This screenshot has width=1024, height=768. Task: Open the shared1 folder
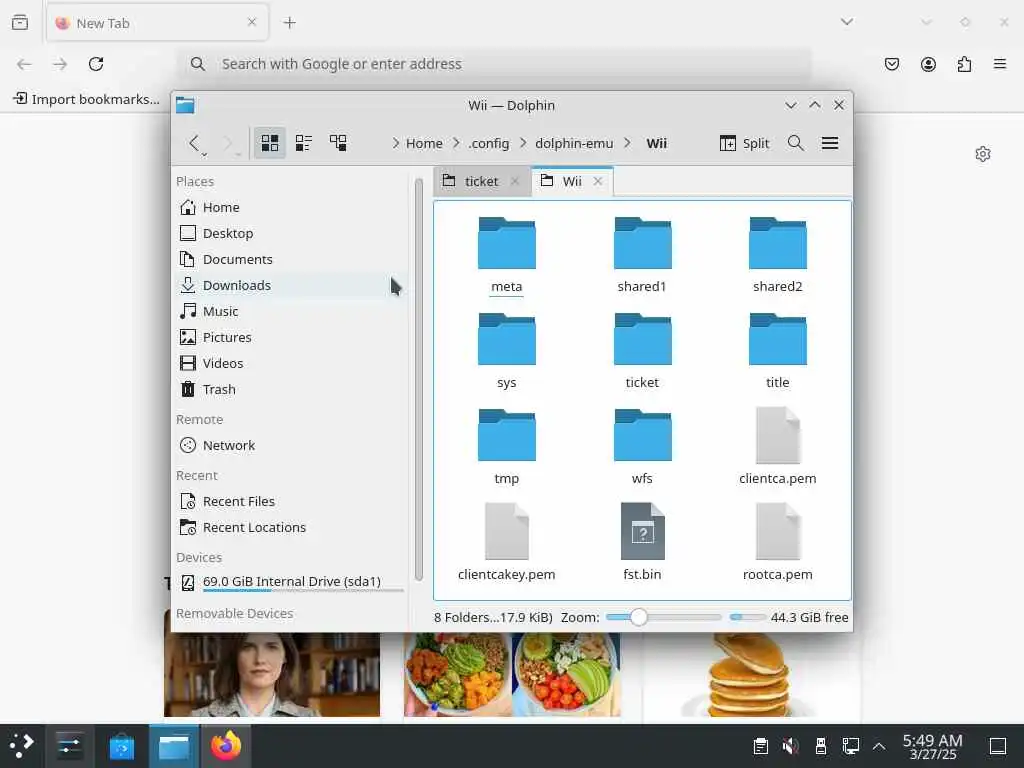click(642, 255)
